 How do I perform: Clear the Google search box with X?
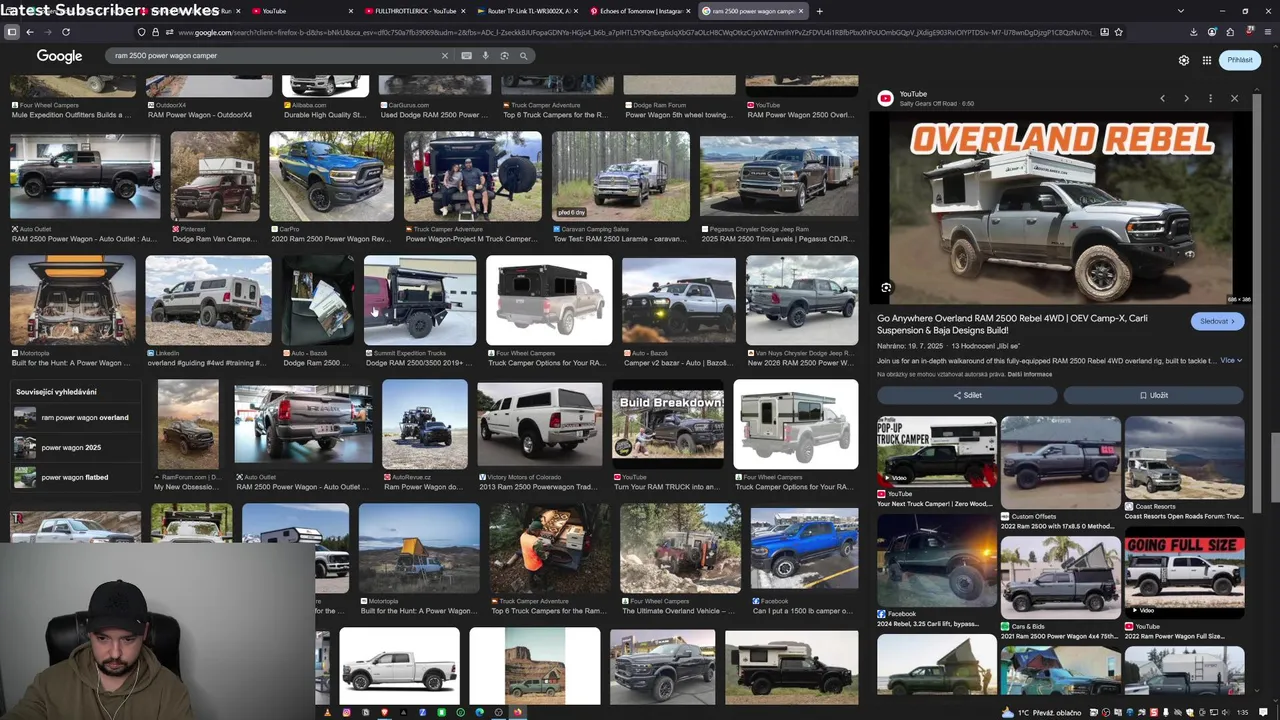tap(445, 56)
